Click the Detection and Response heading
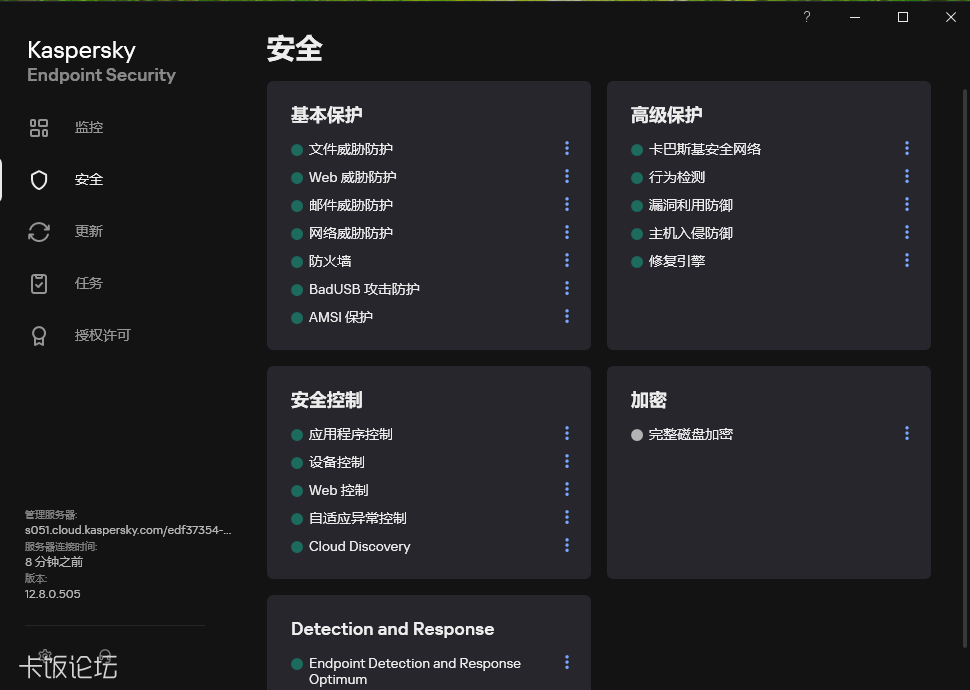 pos(392,629)
